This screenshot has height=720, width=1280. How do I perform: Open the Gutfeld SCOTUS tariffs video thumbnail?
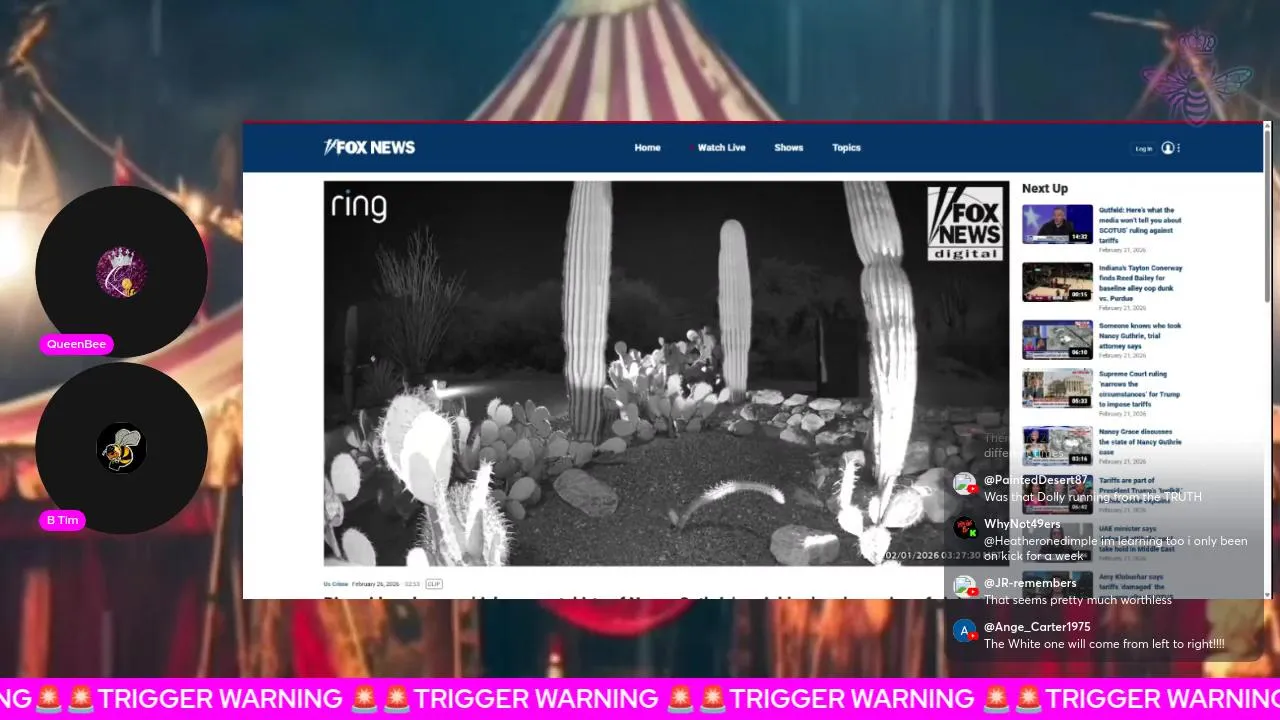[x=1057, y=224]
